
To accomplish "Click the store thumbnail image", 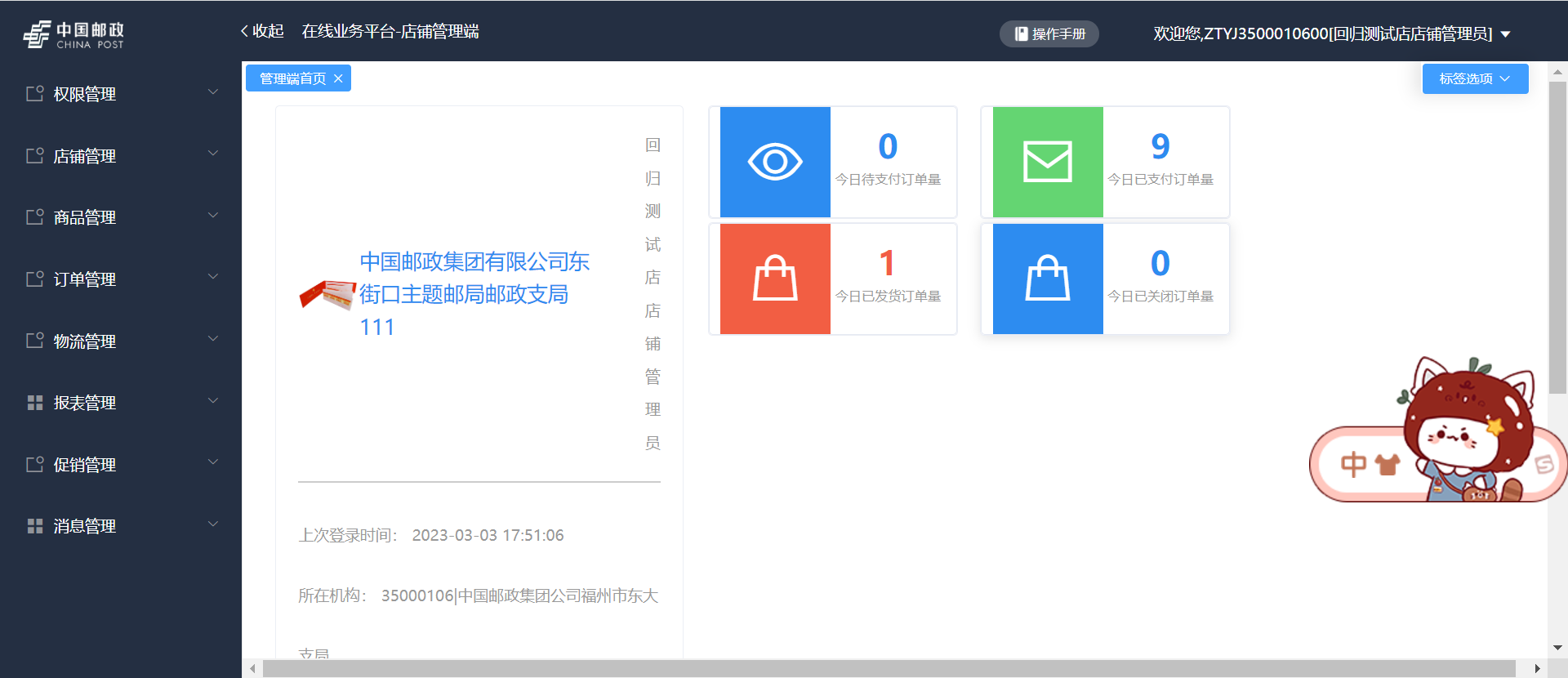I will (328, 295).
